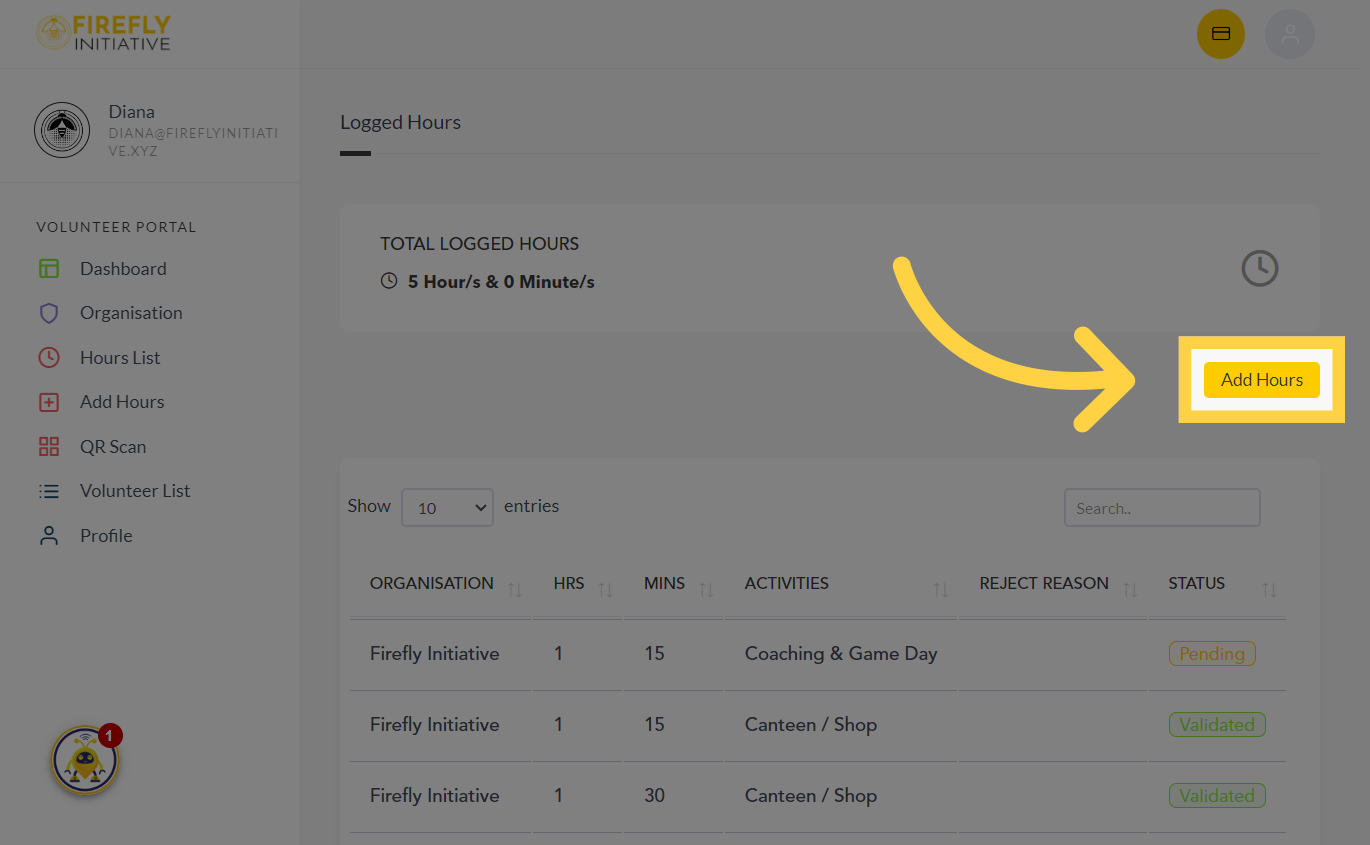This screenshot has height=845, width=1370.
Task: Click the yellow card icon in the header
Action: click(x=1220, y=33)
